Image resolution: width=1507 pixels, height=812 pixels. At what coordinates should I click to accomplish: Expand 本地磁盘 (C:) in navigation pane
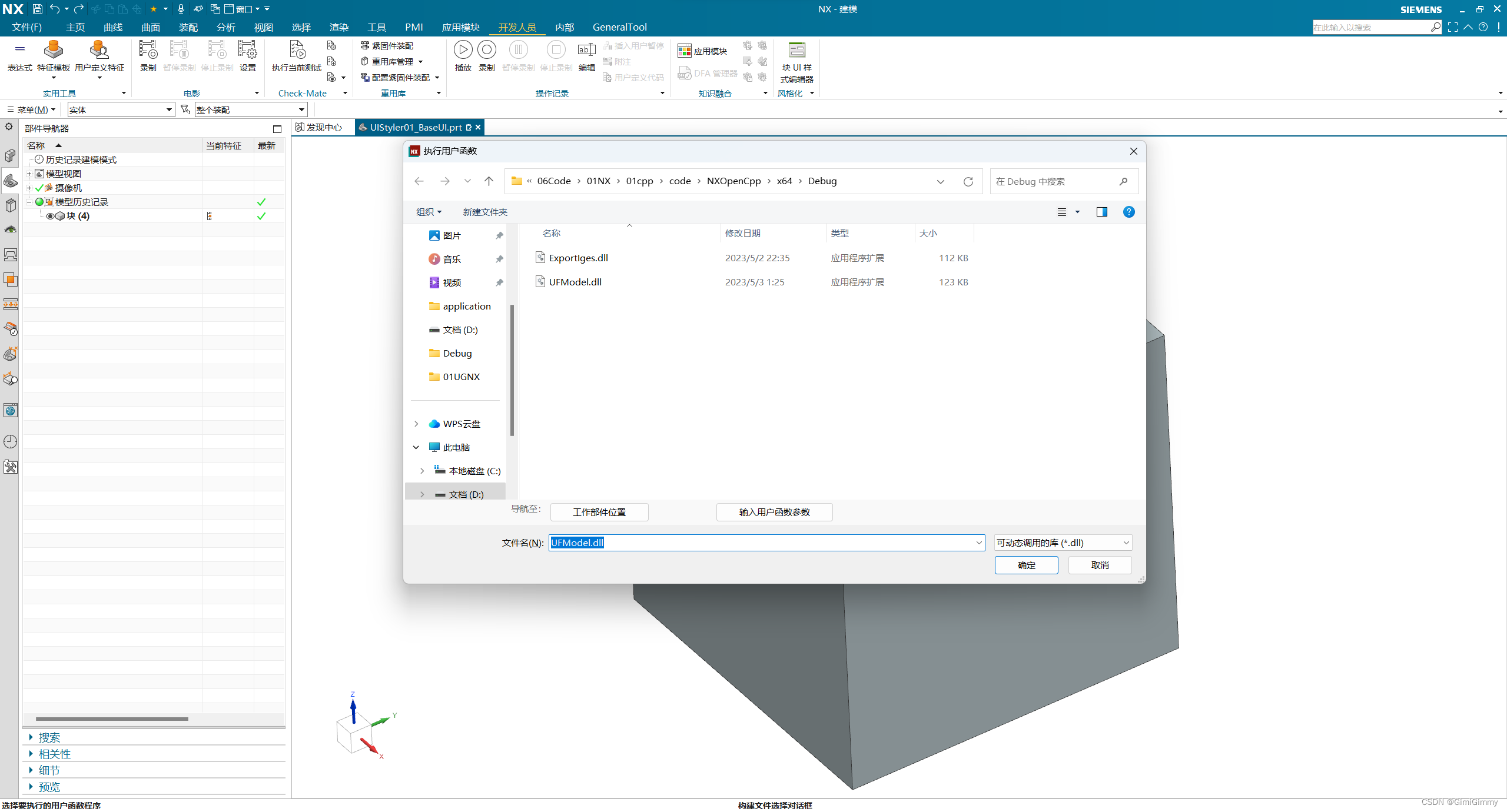(422, 471)
